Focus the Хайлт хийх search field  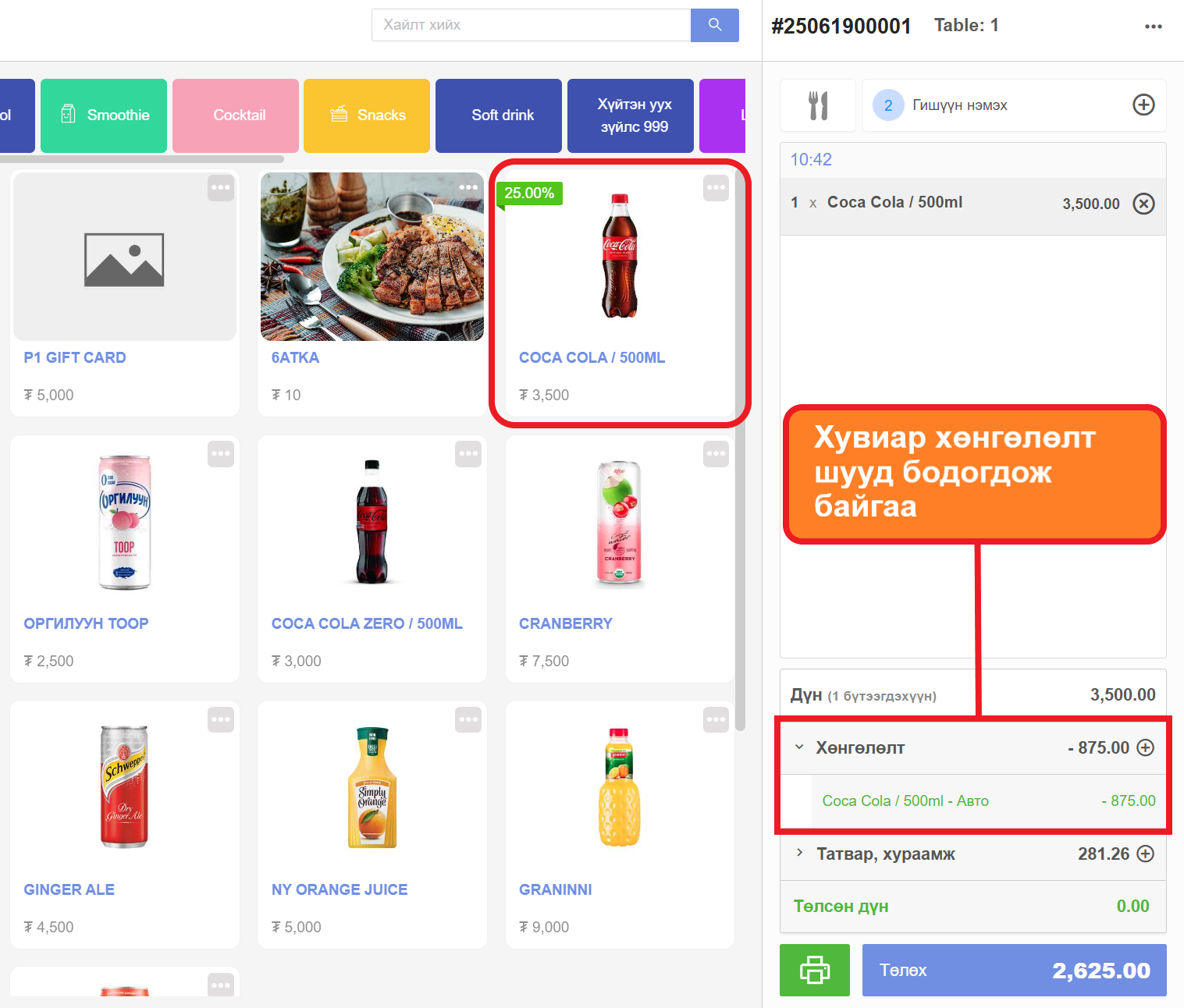(x=531, y=25)
